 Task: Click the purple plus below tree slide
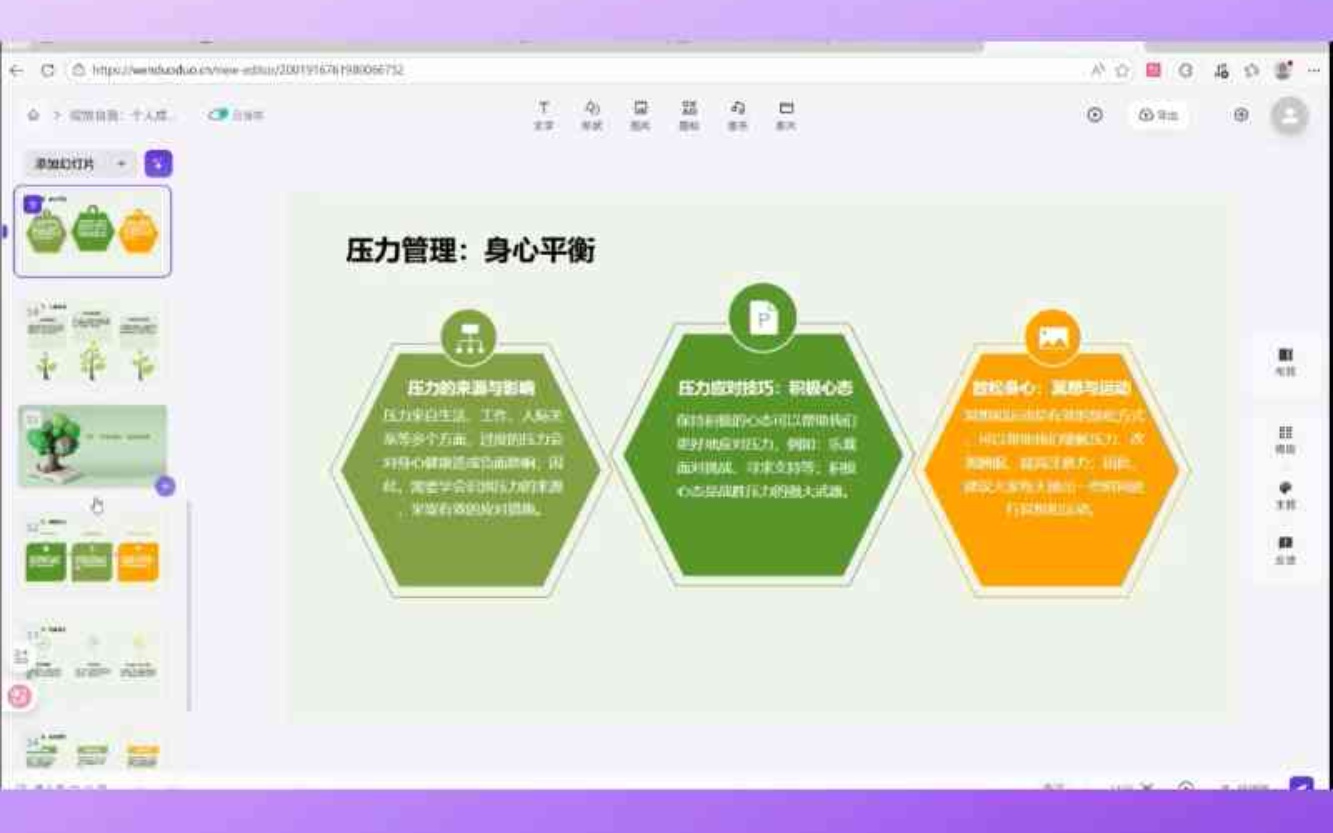click(165, 486)
